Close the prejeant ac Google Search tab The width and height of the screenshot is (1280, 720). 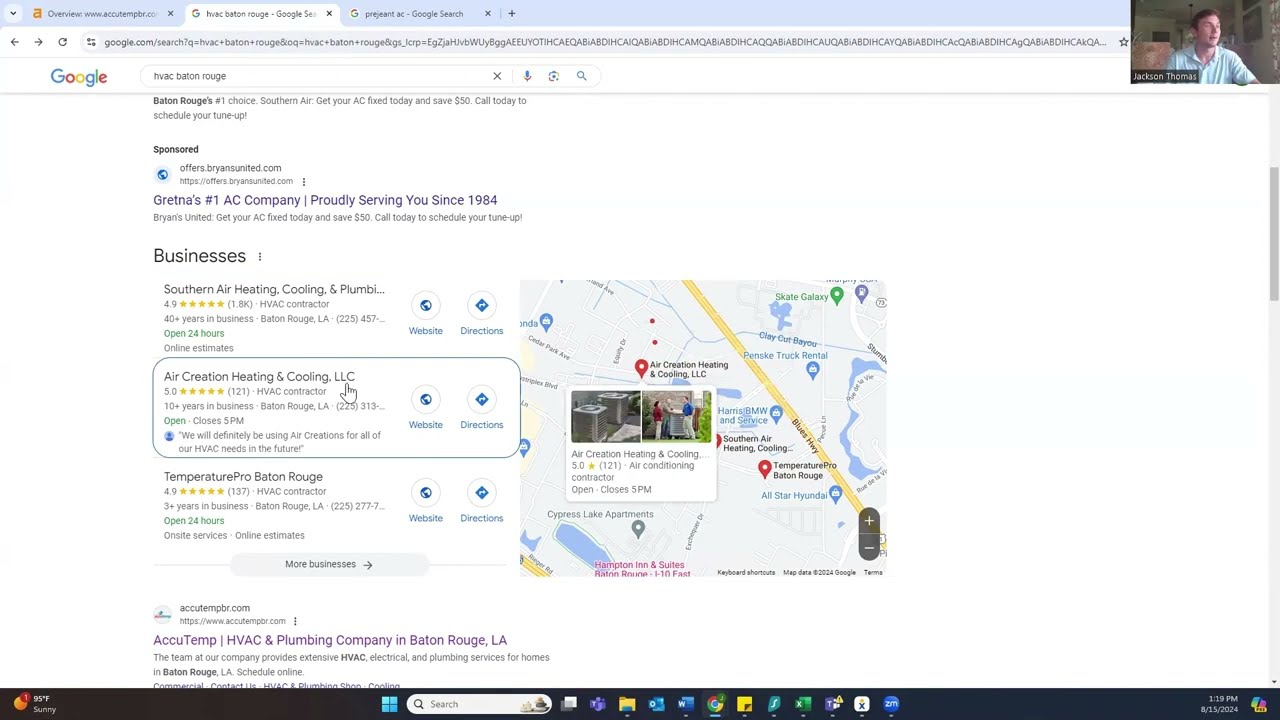(488, 14)
